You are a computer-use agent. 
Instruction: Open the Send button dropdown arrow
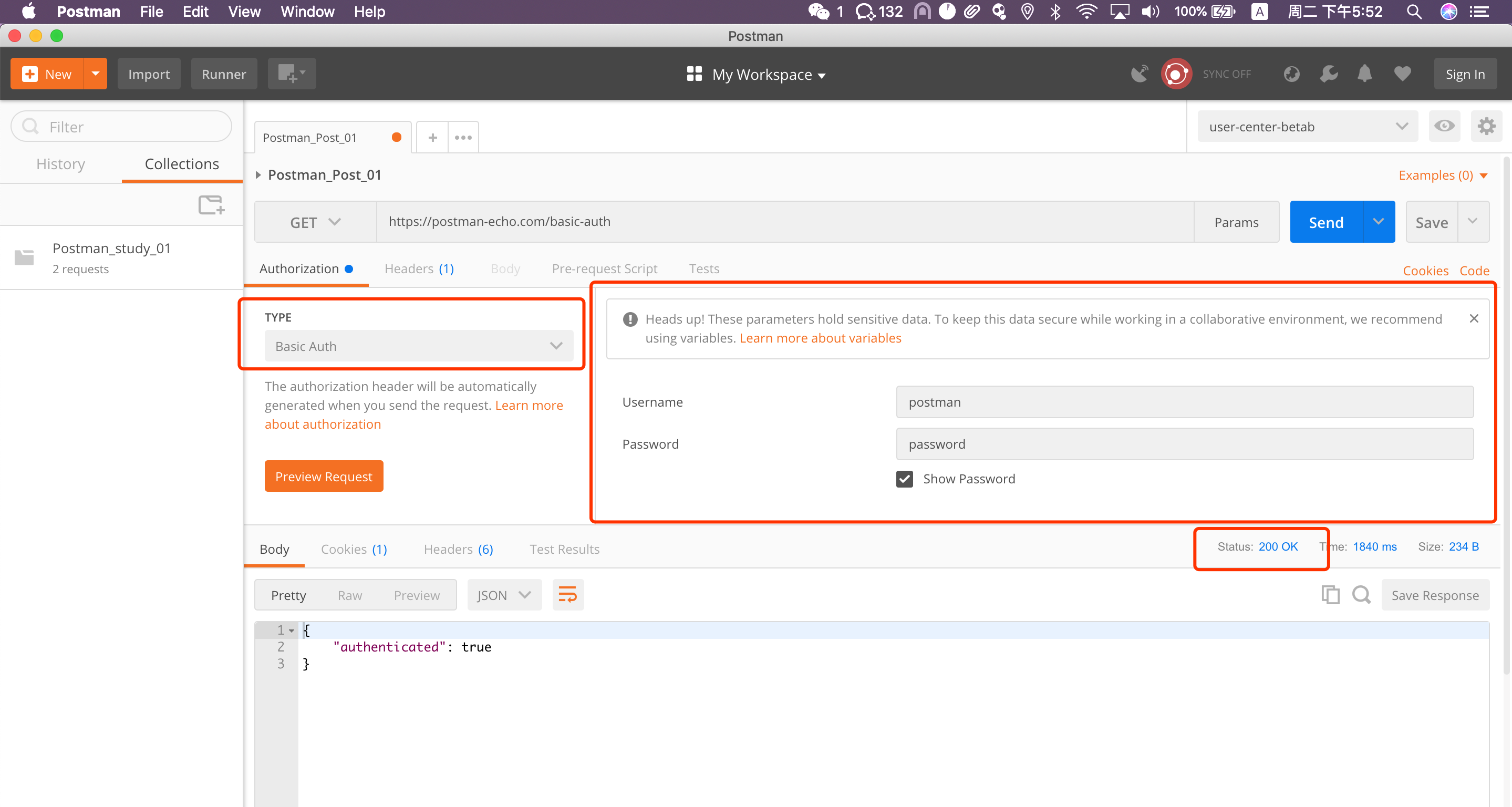1378,222
